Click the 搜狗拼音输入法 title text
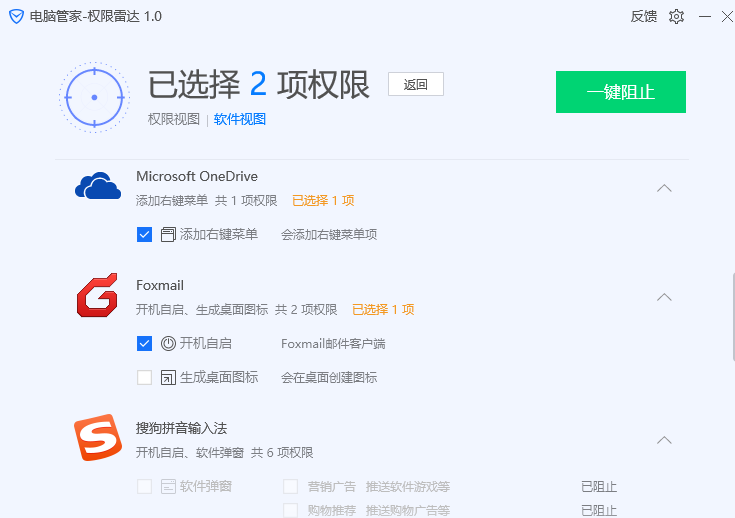This screenshot has height=518, width=735. tap(181, 428)
